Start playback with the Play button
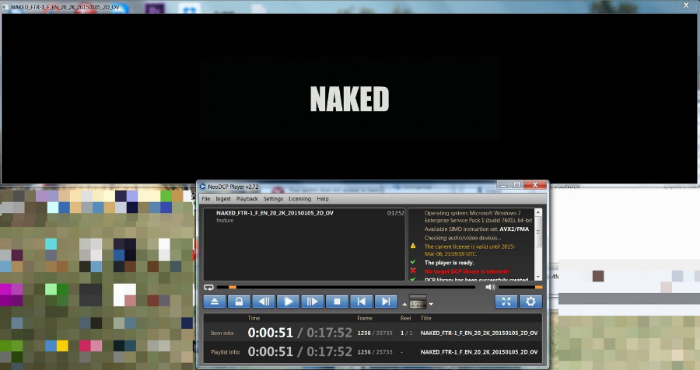The width and height of the screenshot is (700, 370). point(288,302)
